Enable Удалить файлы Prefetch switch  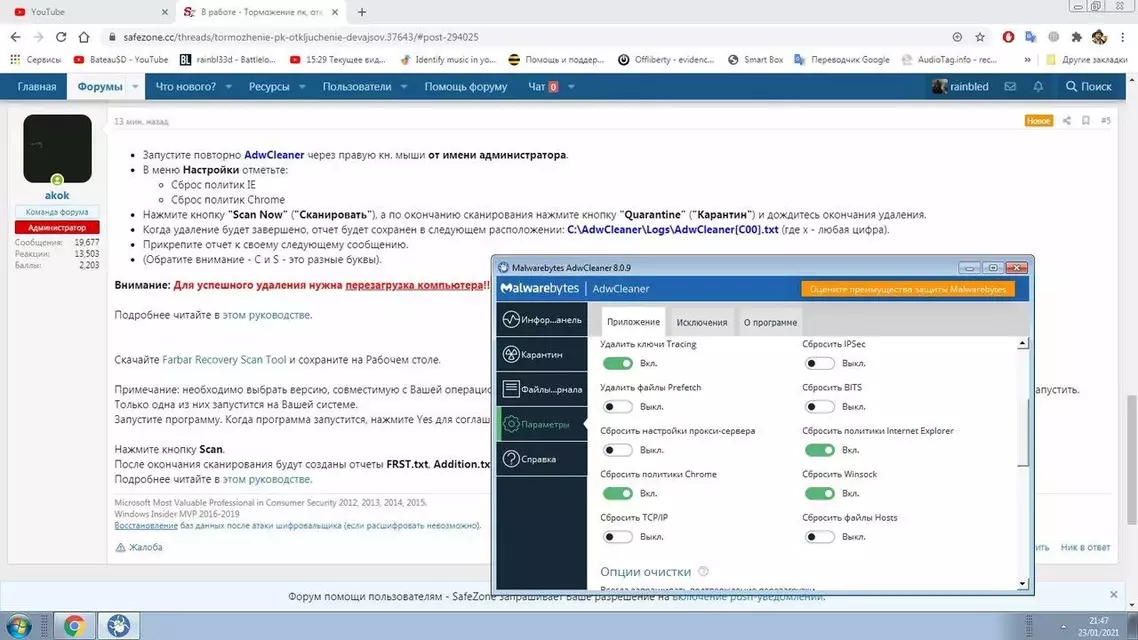(618, 406)
